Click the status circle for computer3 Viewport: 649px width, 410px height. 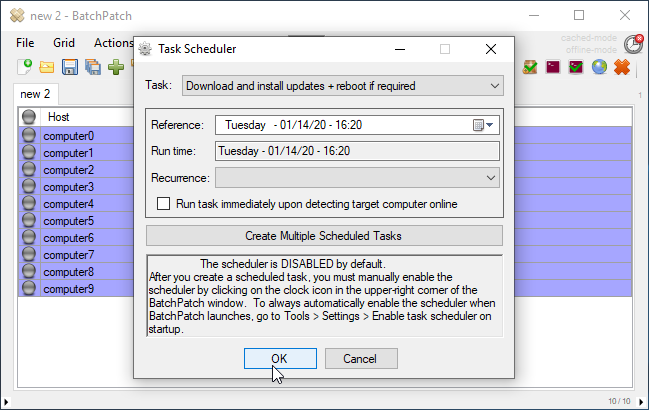[x=29, y=186]
